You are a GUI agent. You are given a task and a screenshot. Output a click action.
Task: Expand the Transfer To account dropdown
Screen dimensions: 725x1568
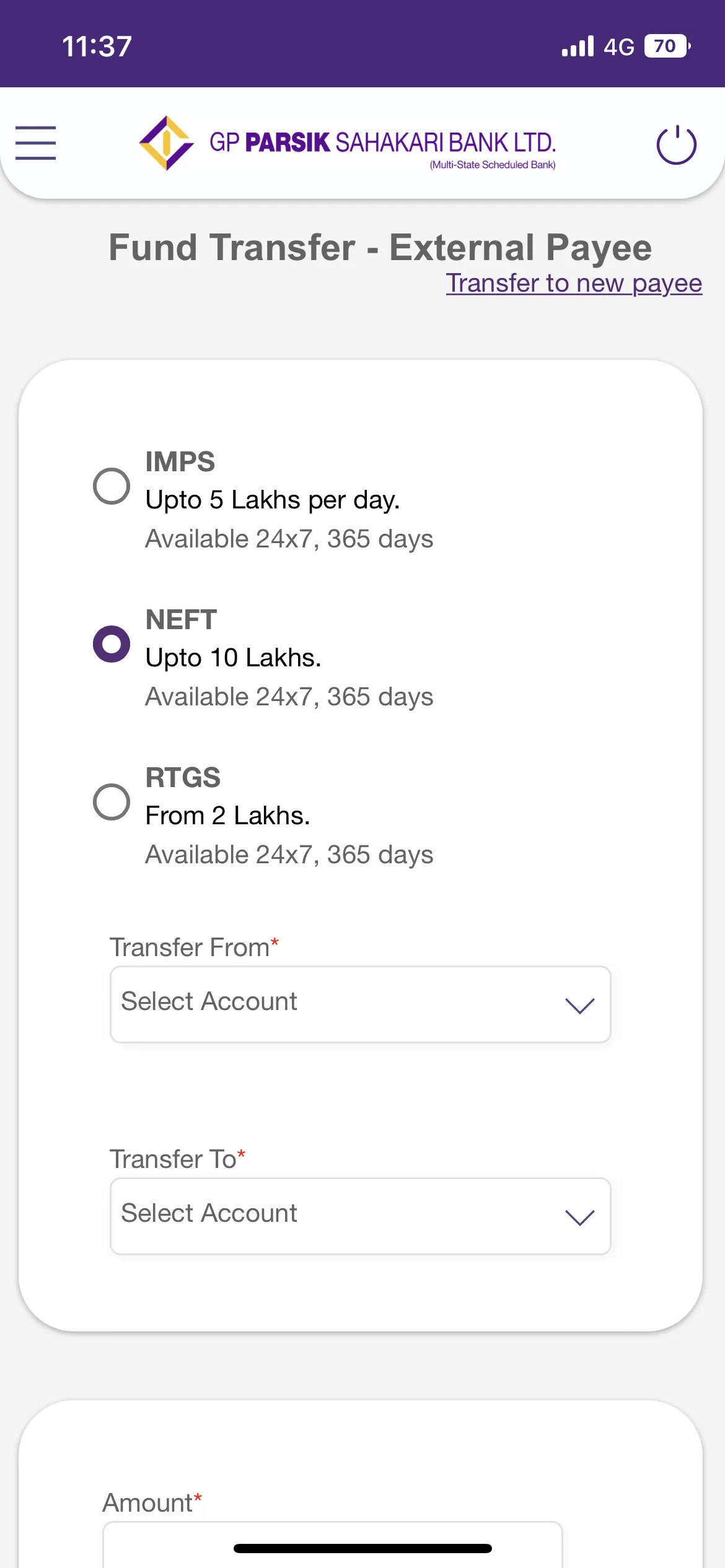(x=359, y=1216)
